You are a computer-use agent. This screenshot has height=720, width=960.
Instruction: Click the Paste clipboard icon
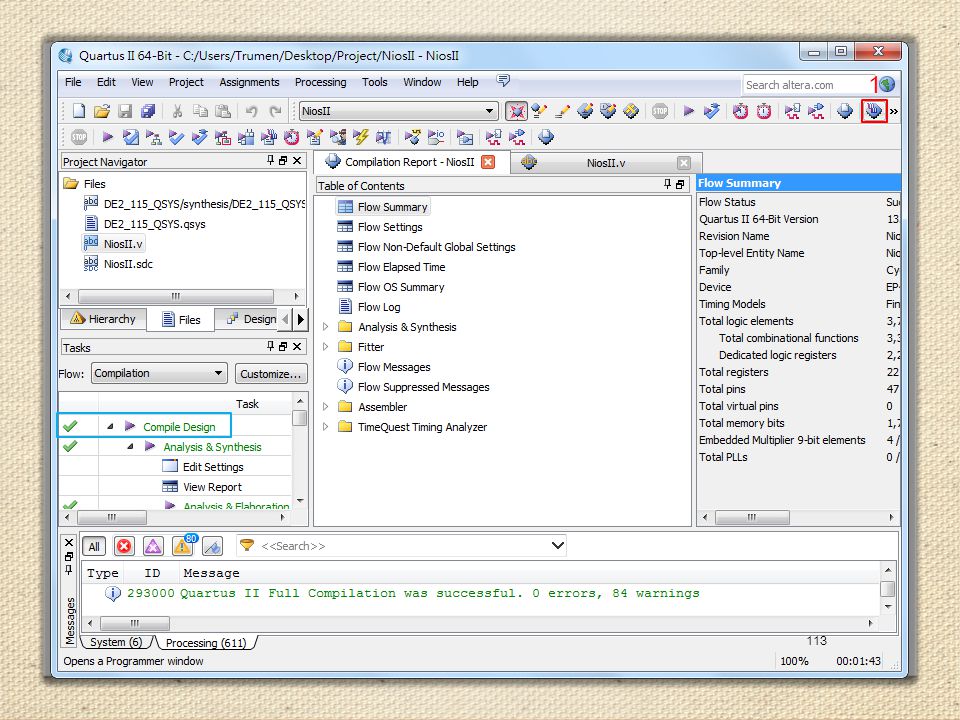click(x=223, y=111)
